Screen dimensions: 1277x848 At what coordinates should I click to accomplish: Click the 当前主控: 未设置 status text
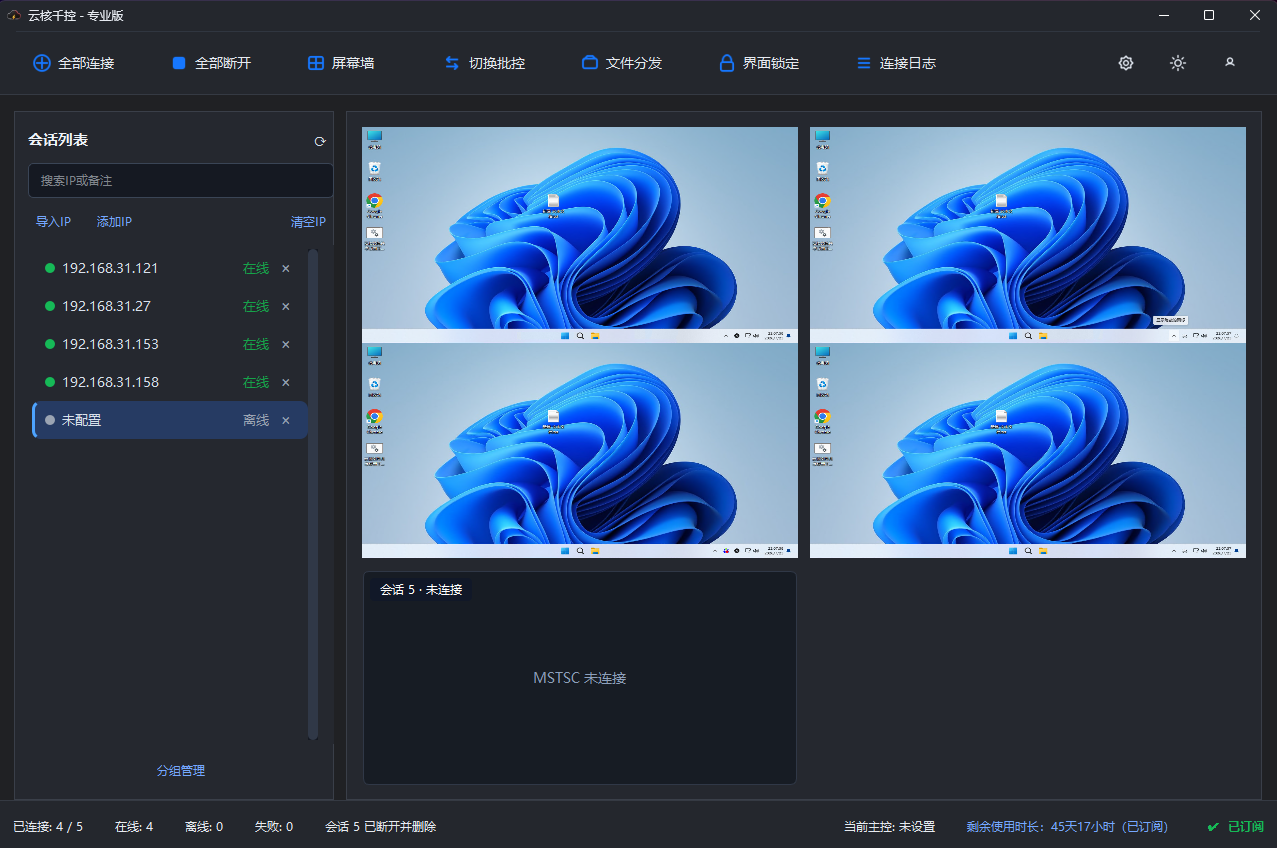(889, 827)
